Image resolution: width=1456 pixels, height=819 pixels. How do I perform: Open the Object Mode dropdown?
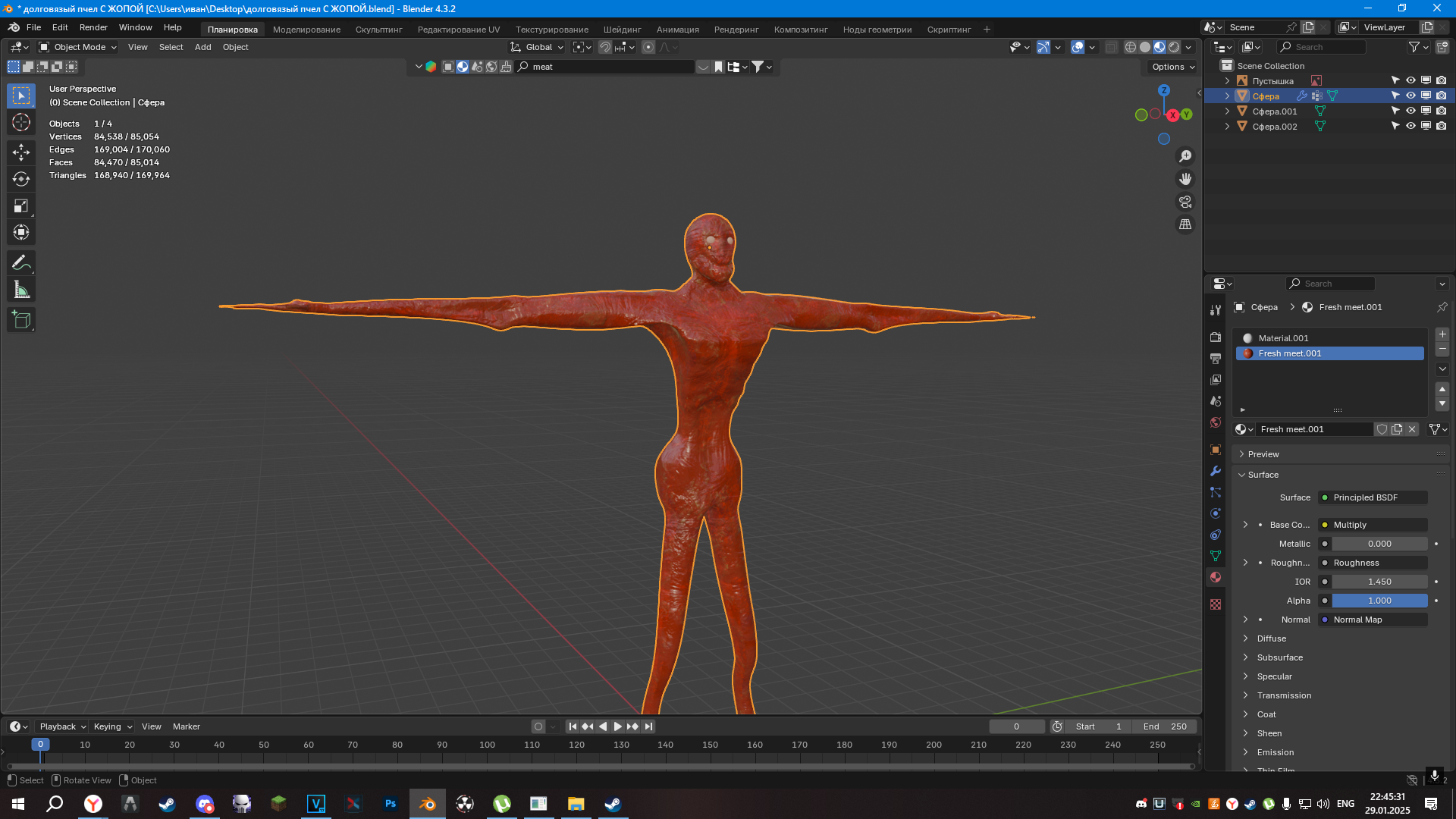[78, 47]
